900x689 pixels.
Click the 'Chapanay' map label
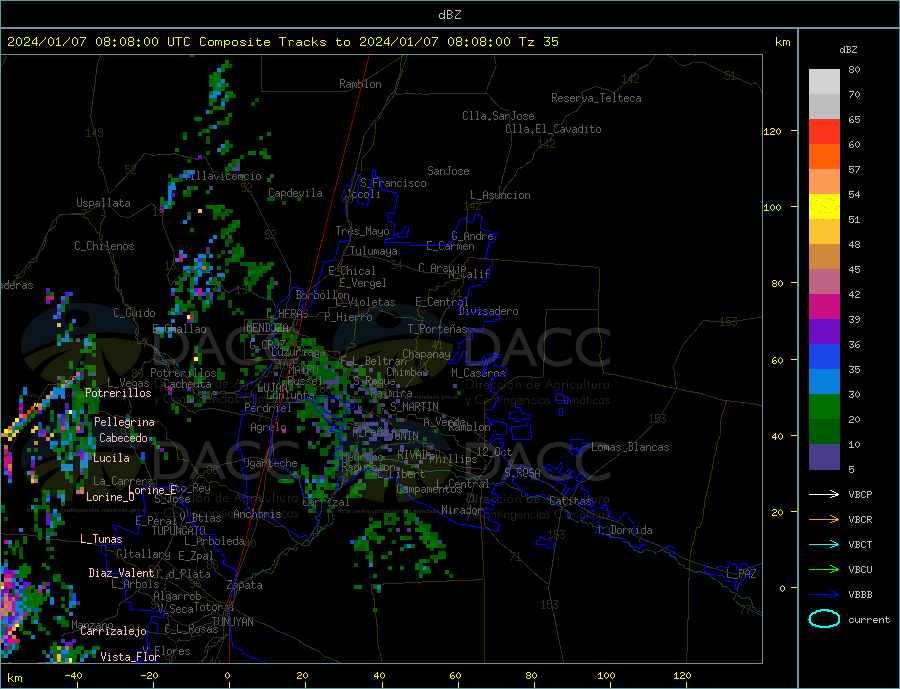pyautogui.click(x=426, y=354)
